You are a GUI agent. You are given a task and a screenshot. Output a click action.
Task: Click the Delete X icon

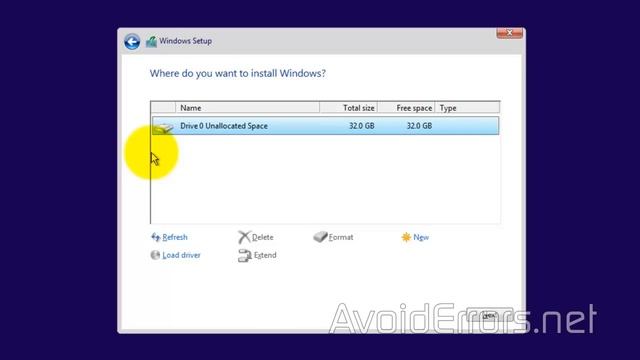[x=244, y=237]
